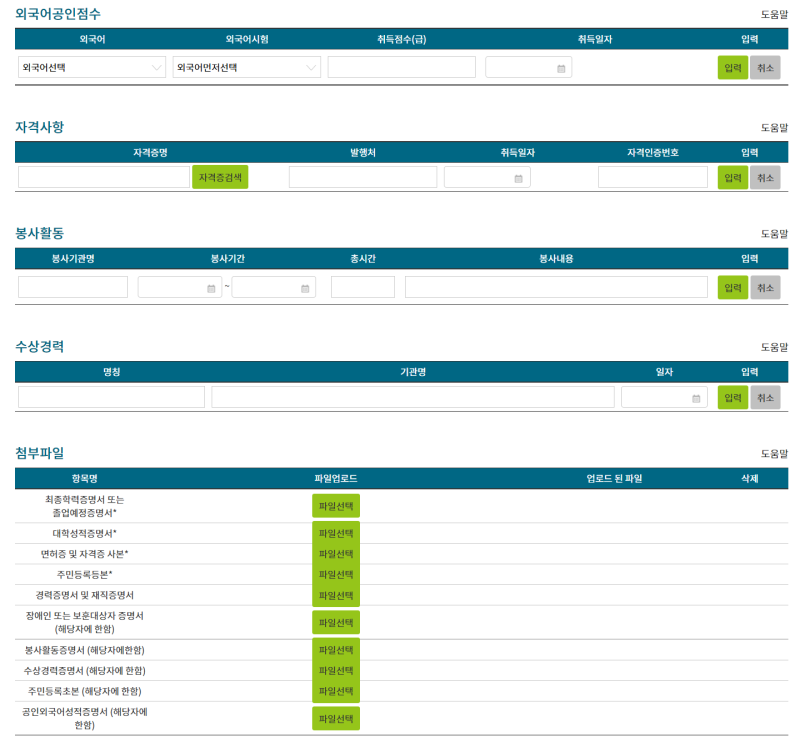Open calendar icon in 자격사항 취득일자 field
The image size is (800, 742).
coord(518,178)
